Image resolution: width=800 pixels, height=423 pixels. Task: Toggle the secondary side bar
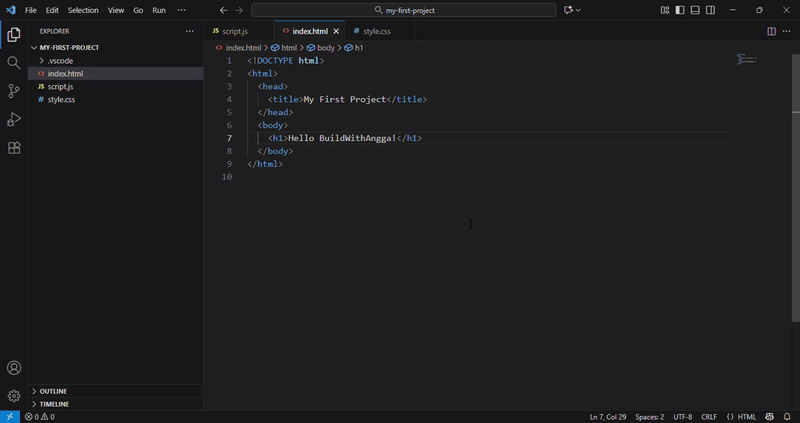[710, 10]
